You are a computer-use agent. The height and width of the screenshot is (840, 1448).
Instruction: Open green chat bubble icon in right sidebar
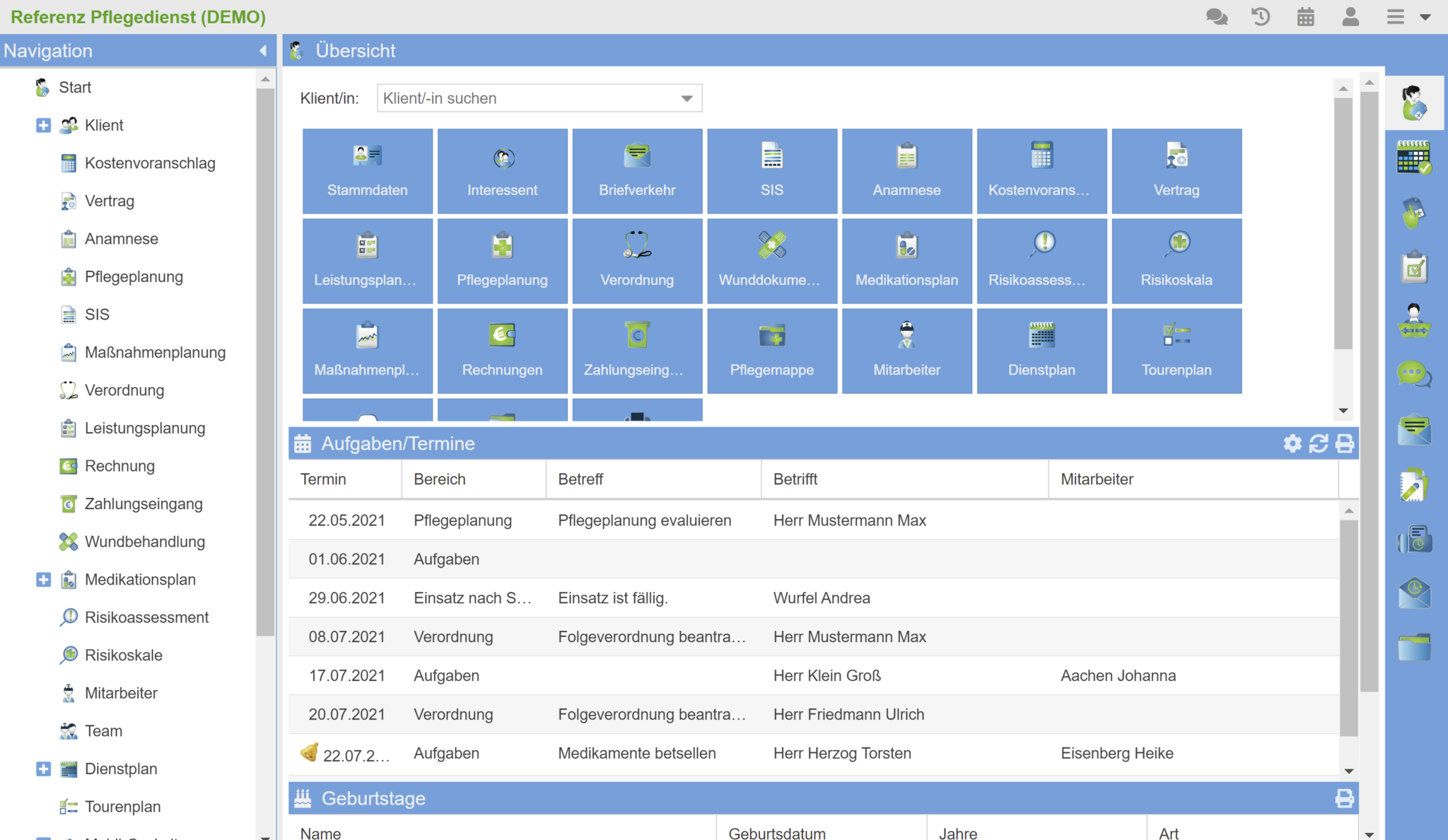click(1413, 373)
